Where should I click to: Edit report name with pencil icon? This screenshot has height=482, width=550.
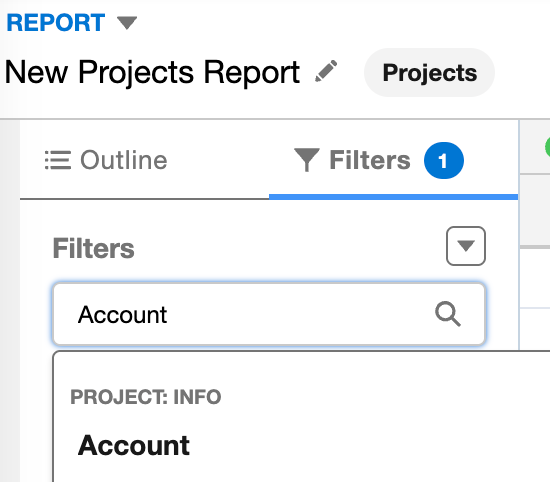326,71
